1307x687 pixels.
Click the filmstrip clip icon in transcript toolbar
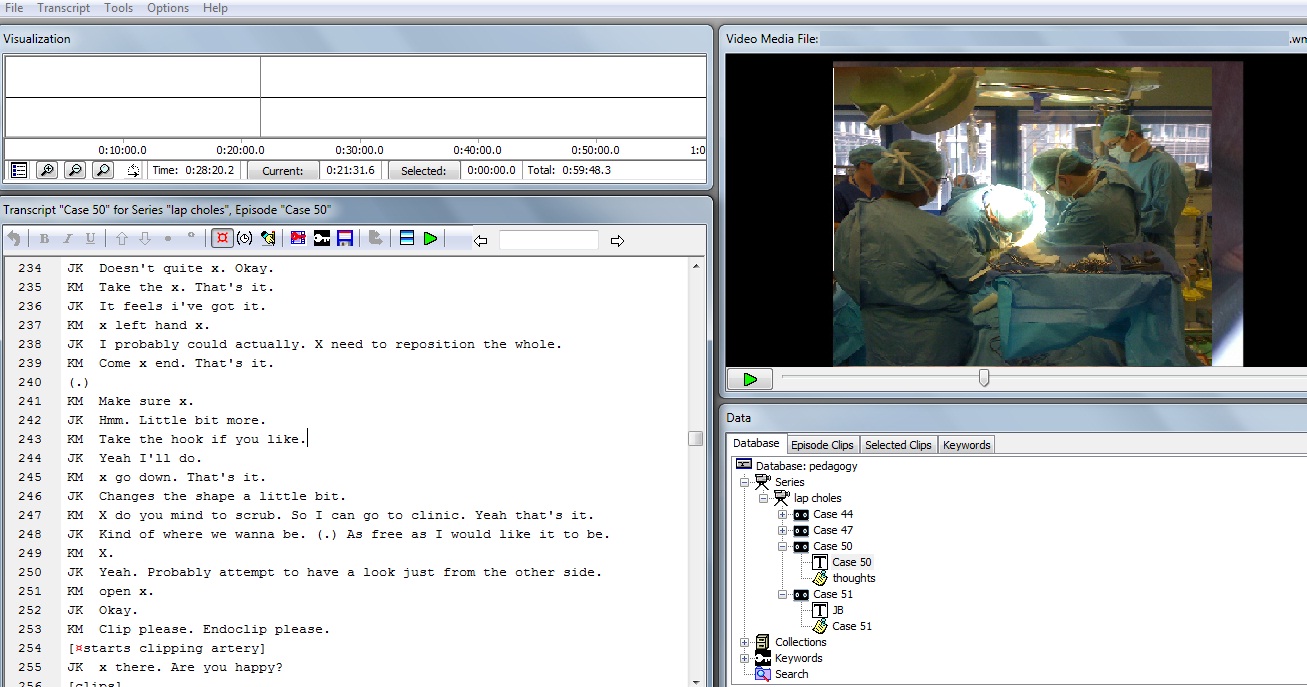tap(298, 239)
